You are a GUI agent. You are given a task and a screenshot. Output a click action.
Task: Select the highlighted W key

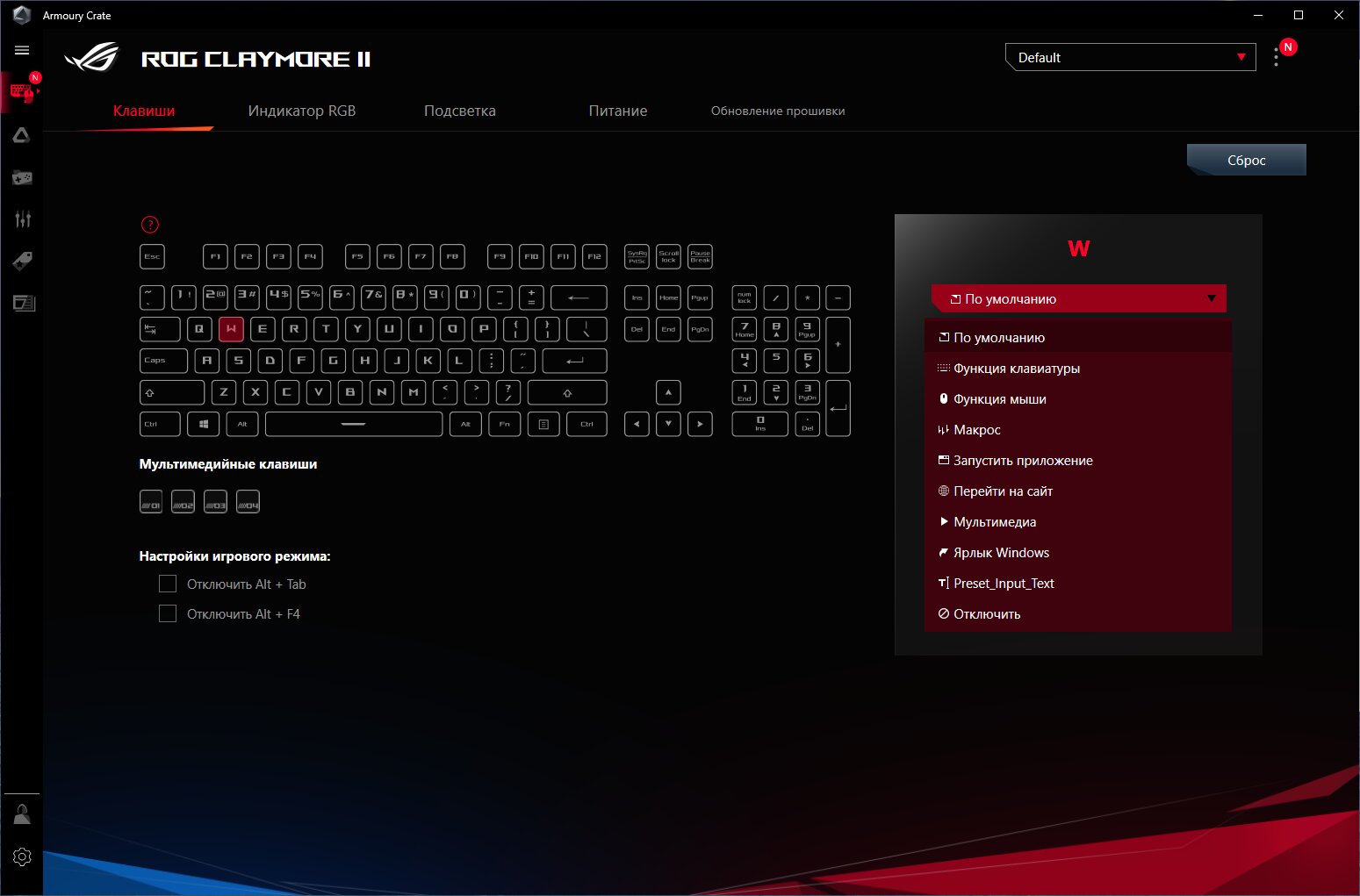click(x=231, y=329)
